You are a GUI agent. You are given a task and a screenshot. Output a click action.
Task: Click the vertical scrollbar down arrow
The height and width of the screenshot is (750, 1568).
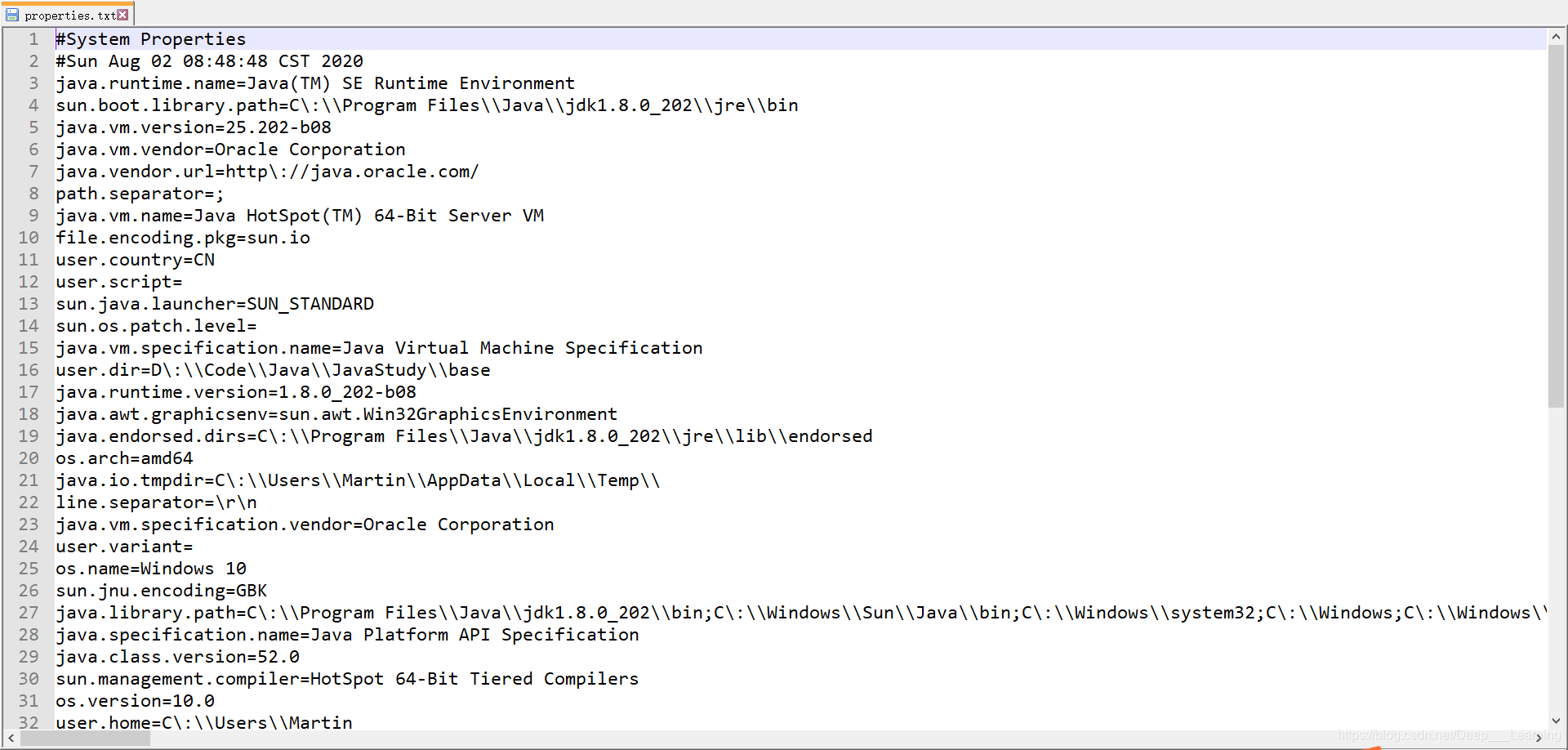(x=1556, y=721)
